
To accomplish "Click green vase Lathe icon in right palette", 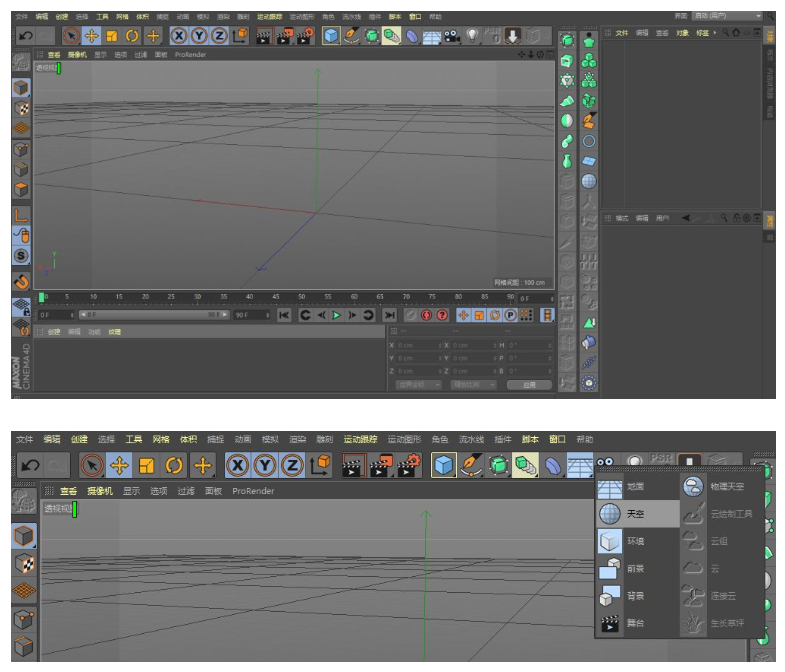I will [x=567, y=161].
